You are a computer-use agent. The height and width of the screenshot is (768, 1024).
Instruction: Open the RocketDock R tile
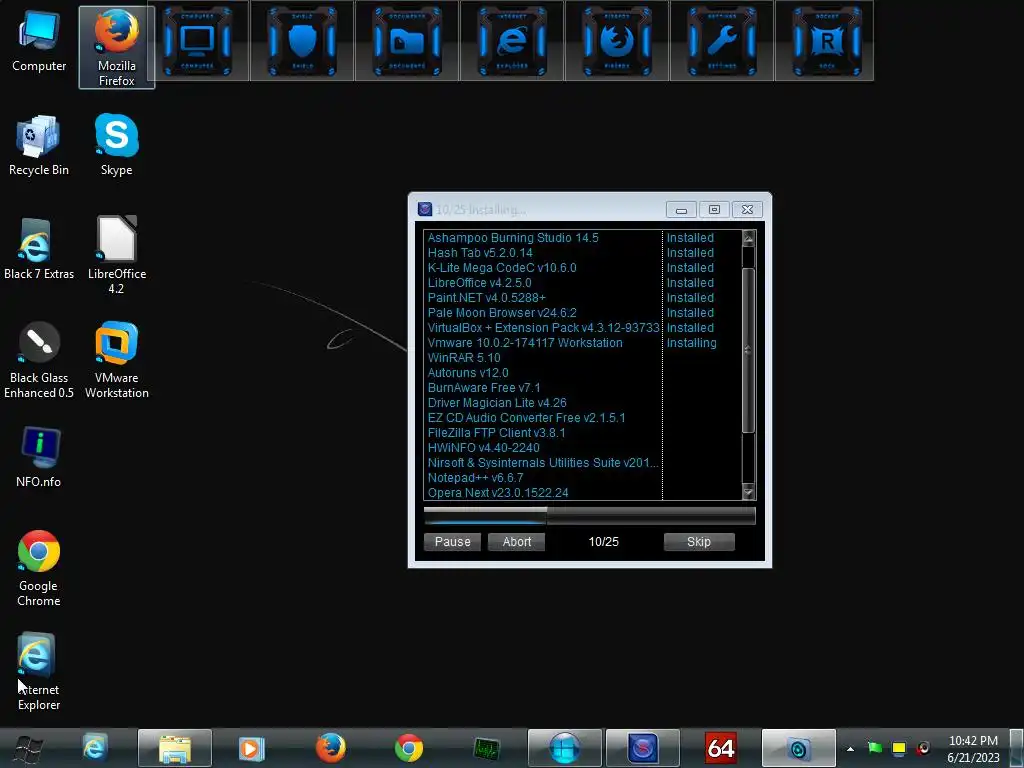[826, 41]
